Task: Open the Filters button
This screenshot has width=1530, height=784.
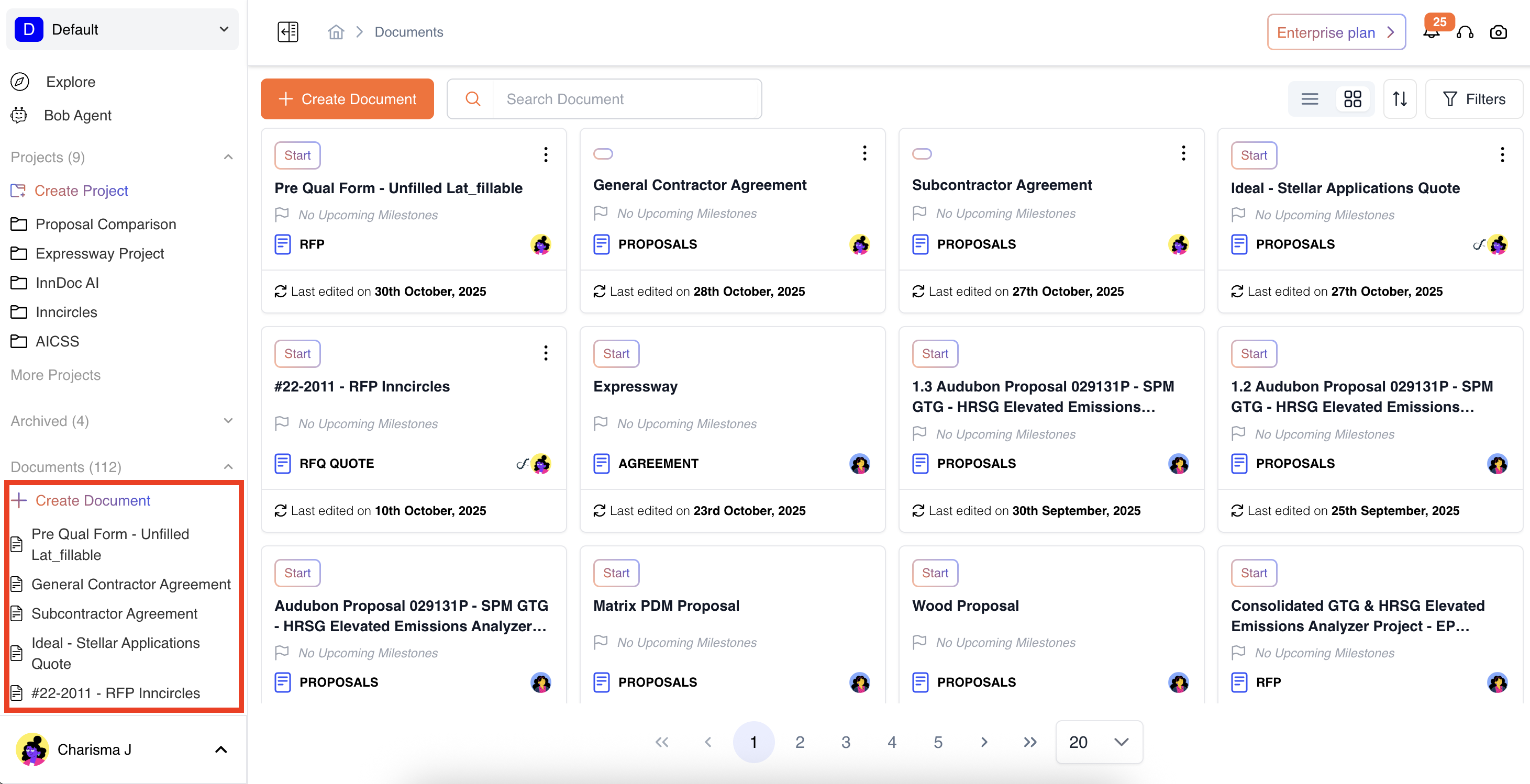Action: point(1473,99)
